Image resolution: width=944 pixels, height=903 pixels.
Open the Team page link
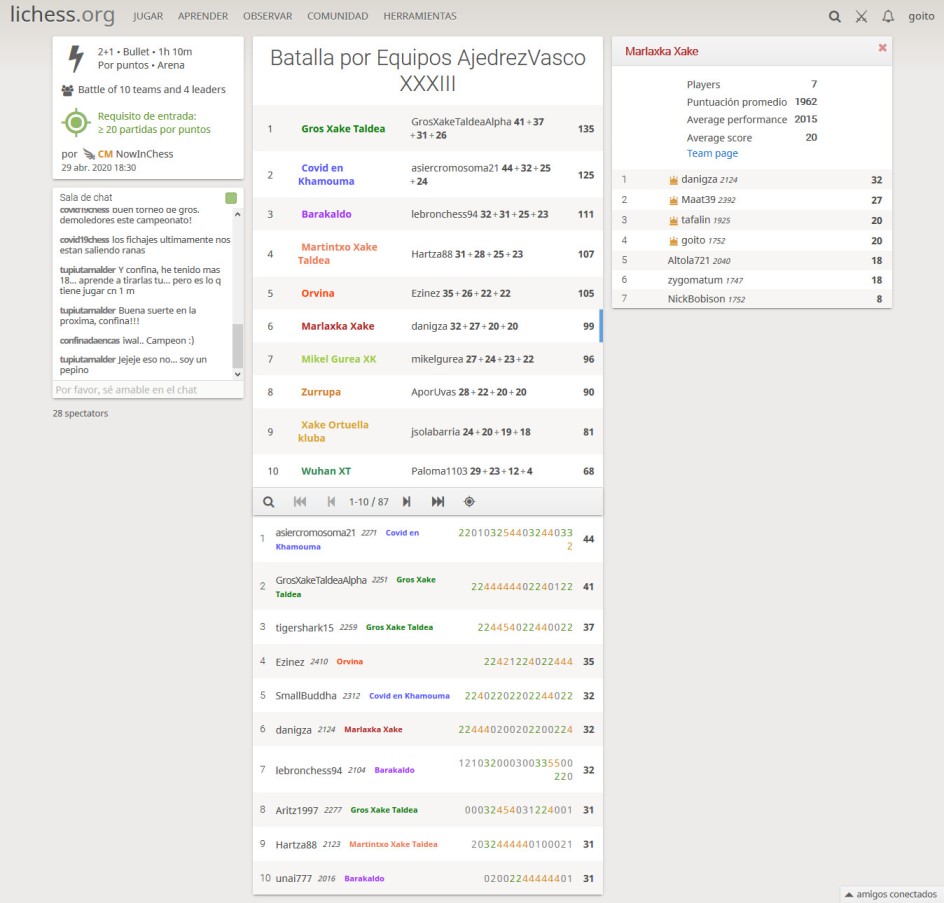[712, 154]
